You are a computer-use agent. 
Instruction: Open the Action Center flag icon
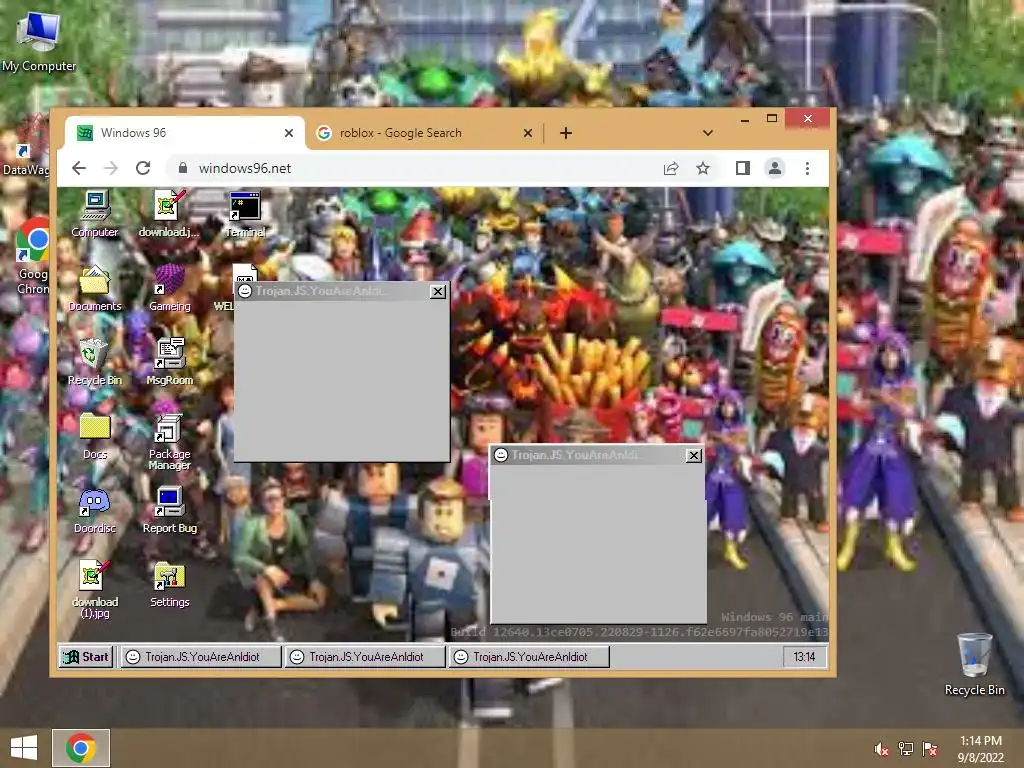[x=930, y=749]
